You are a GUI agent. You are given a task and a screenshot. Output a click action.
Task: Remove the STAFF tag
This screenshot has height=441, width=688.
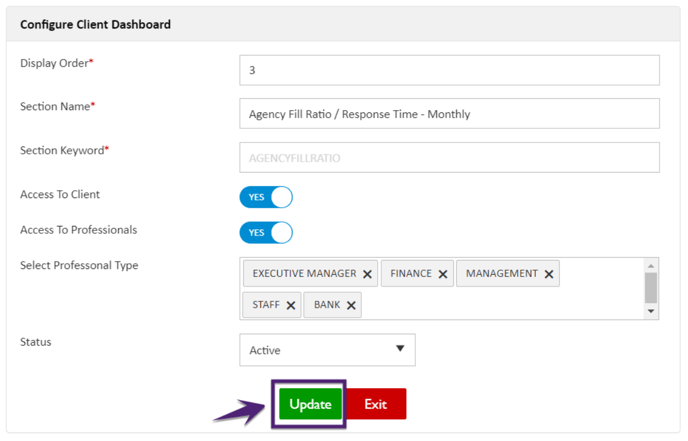pyautogui.click(x=290, y=305)
